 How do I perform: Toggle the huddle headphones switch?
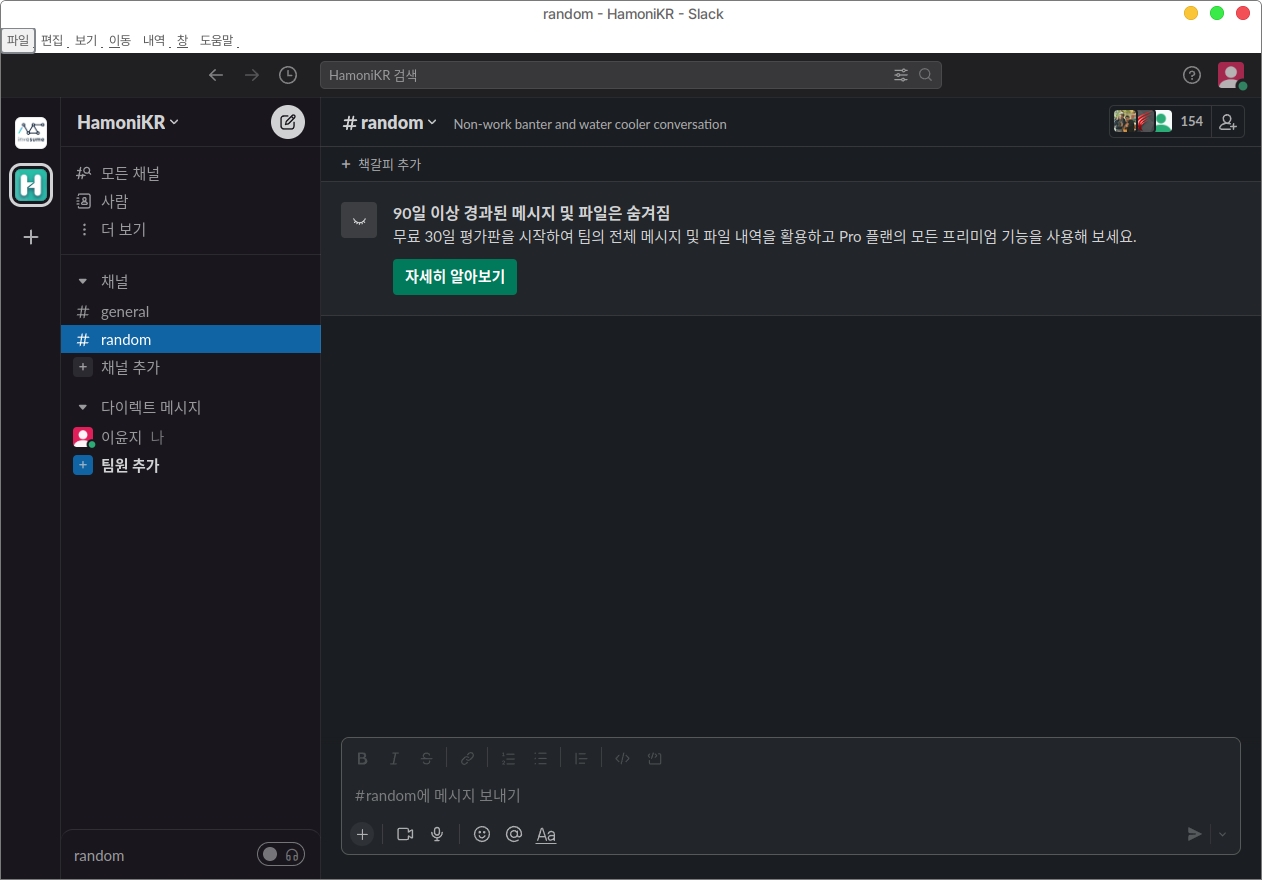[x=281, y=855]
